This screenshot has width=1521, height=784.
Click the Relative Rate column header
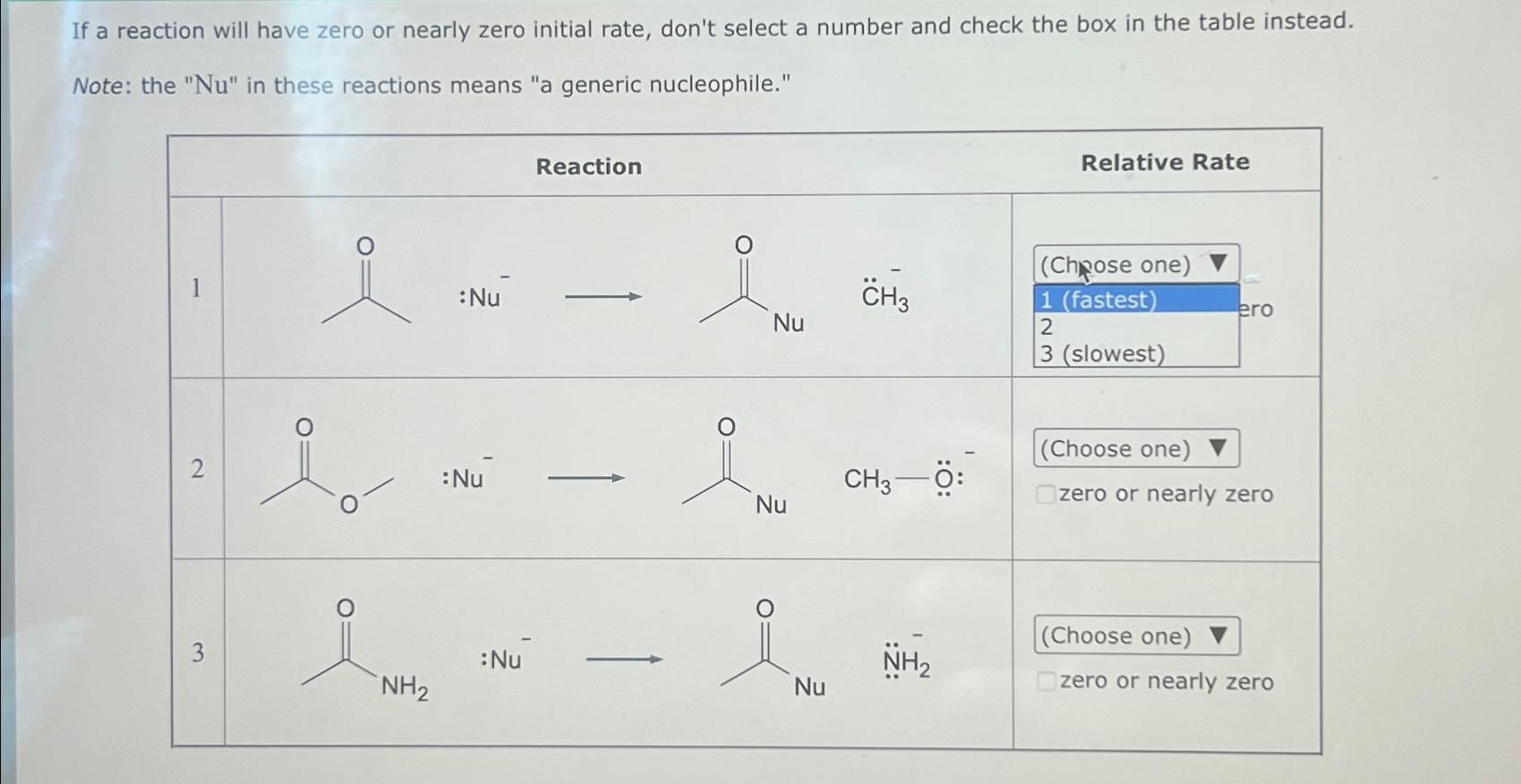[1165, 162]
